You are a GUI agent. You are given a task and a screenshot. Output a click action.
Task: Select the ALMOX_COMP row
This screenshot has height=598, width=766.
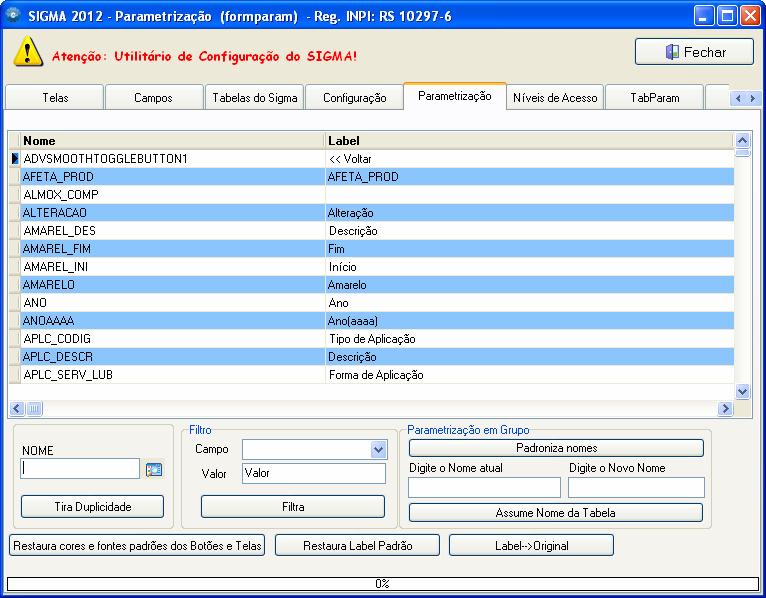tap(371, 194)
